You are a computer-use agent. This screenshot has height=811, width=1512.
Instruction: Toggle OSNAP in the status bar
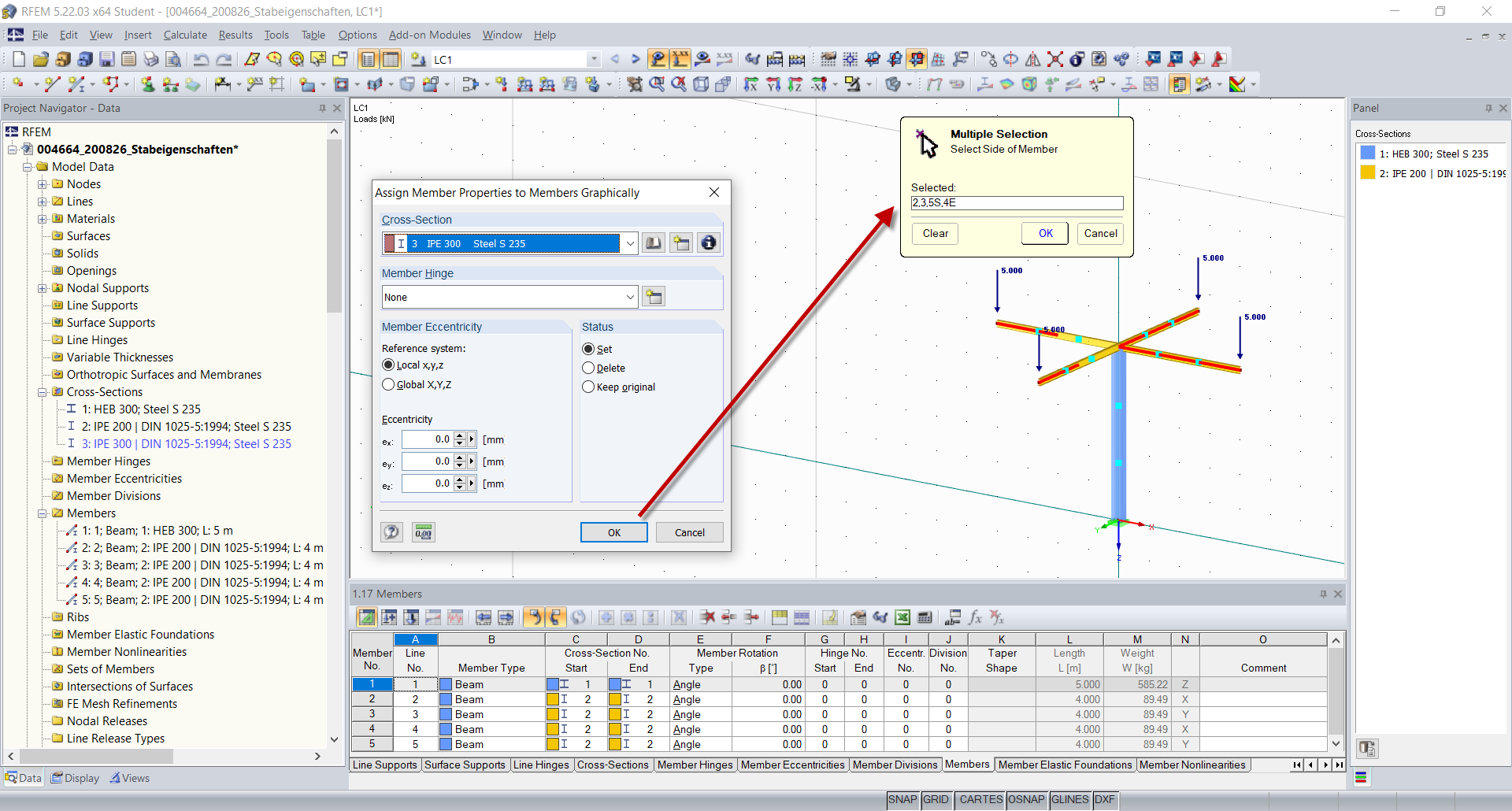tap(1026, 800)
